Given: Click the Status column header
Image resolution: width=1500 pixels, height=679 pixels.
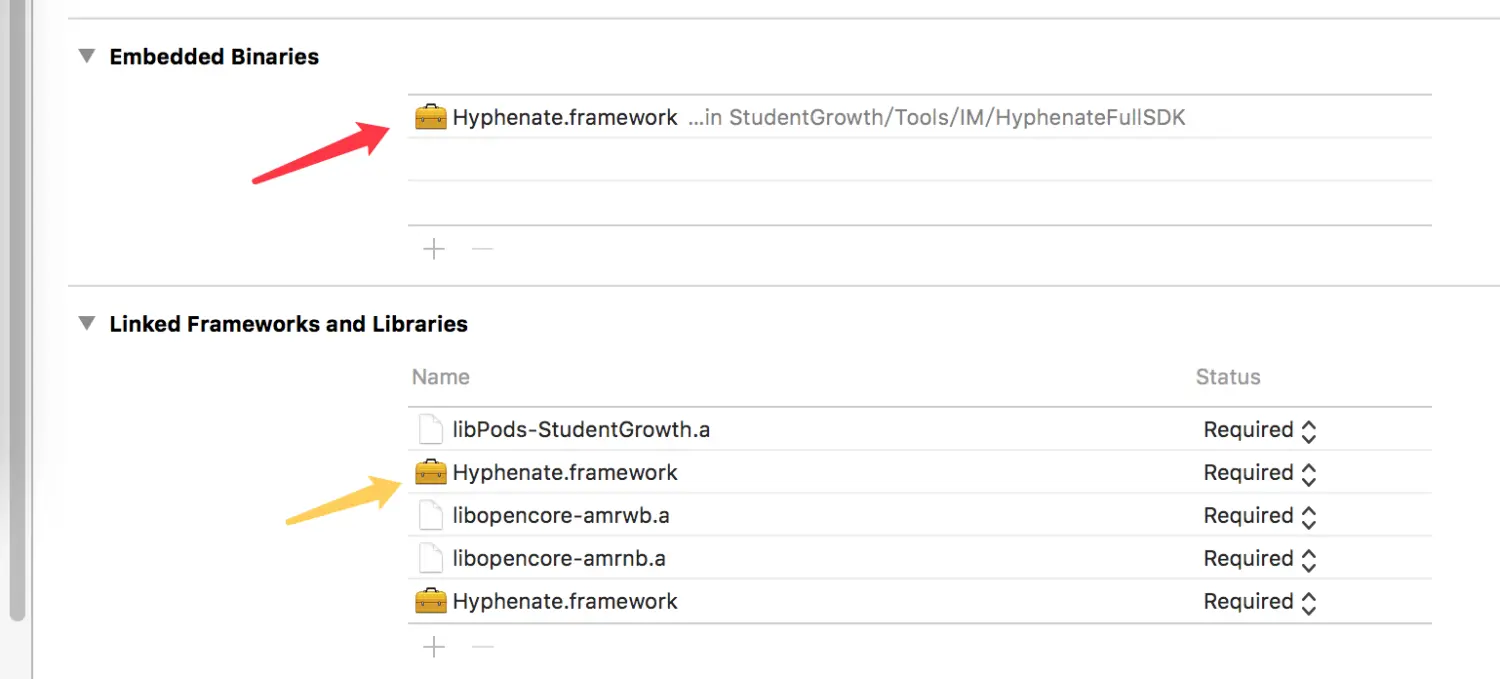Looking at the screenshot, I should pos(1228,377).
